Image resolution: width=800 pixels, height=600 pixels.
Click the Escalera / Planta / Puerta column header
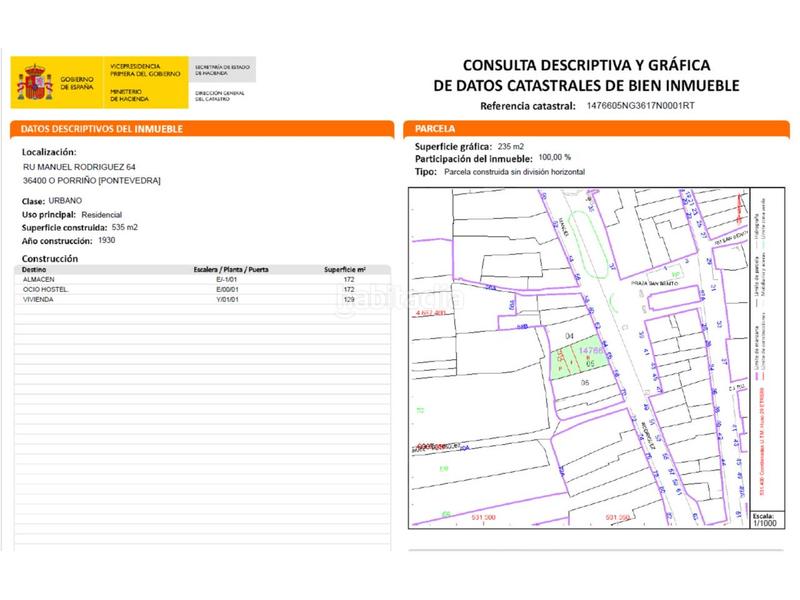click(230, 270)
